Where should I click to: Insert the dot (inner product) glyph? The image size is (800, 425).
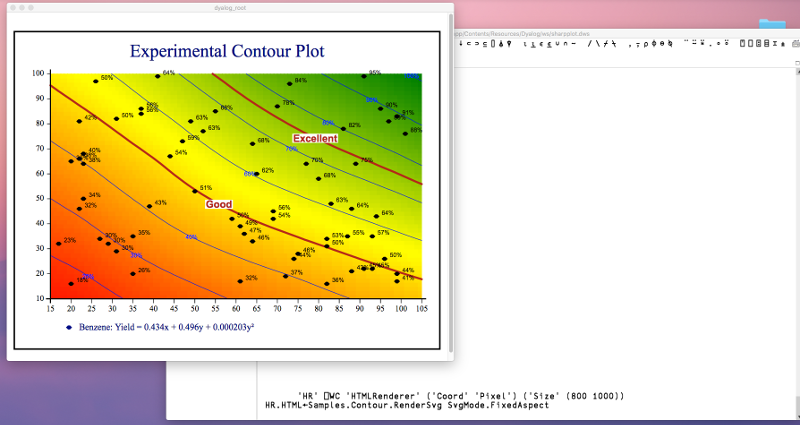(710, 44)
